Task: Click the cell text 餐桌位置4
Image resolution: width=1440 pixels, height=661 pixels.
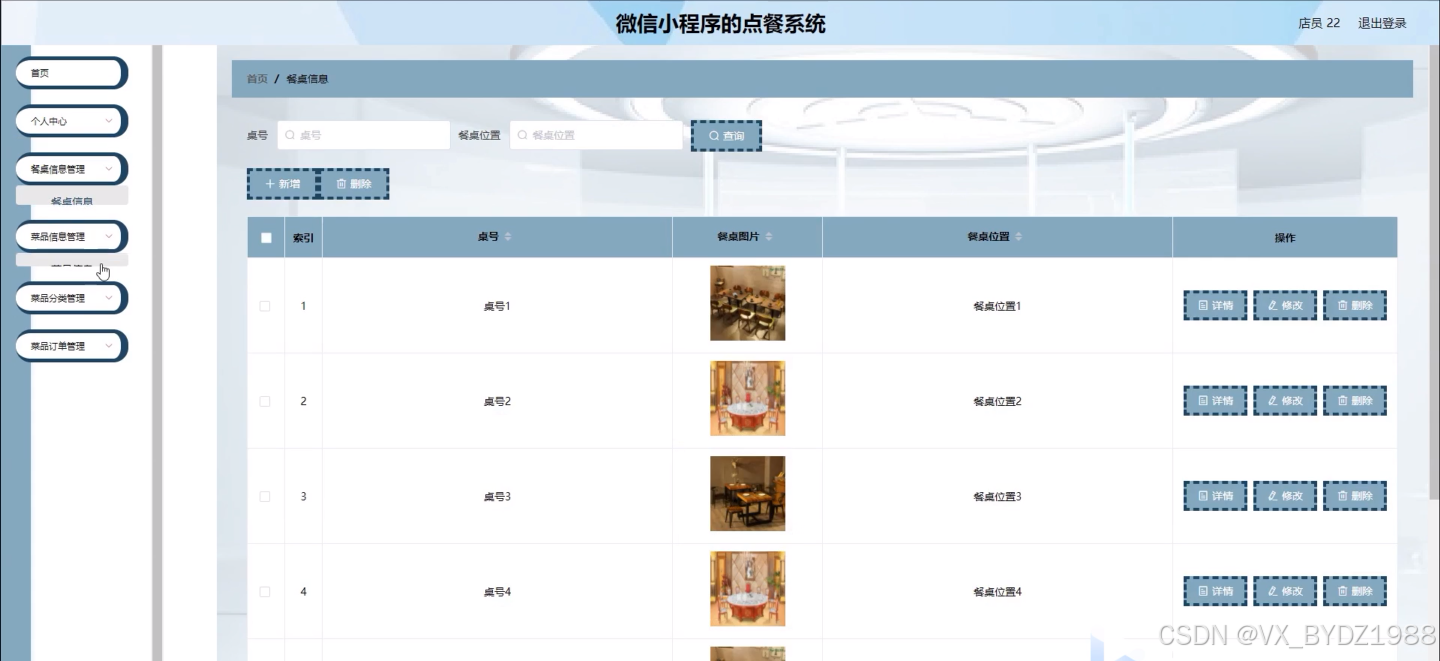Action: click(x=997, y=591)
